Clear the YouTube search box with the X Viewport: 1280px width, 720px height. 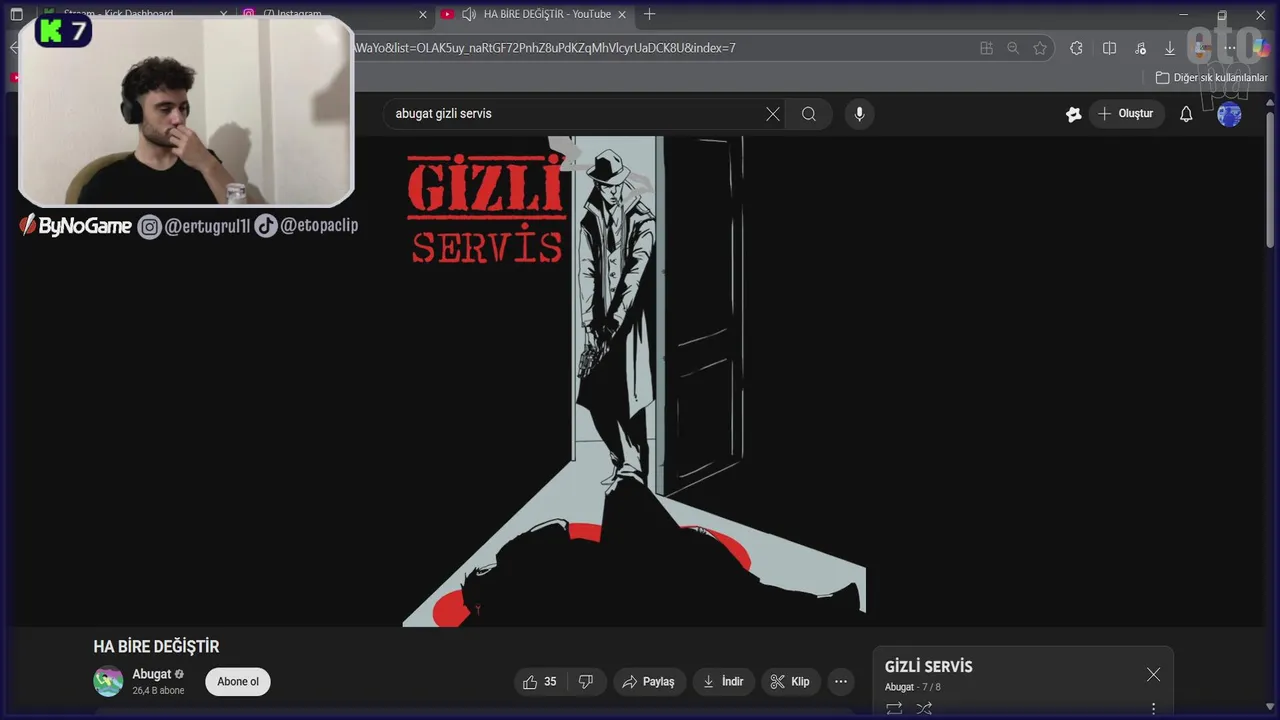(773, 114)
